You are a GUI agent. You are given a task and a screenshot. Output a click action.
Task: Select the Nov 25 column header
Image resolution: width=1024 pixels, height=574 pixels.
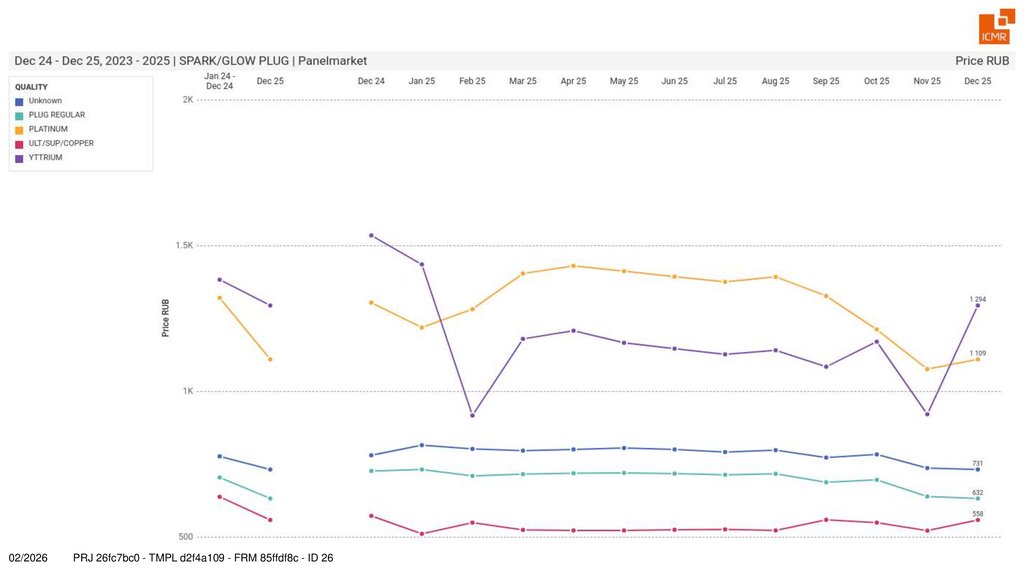(x=927, y=81)
